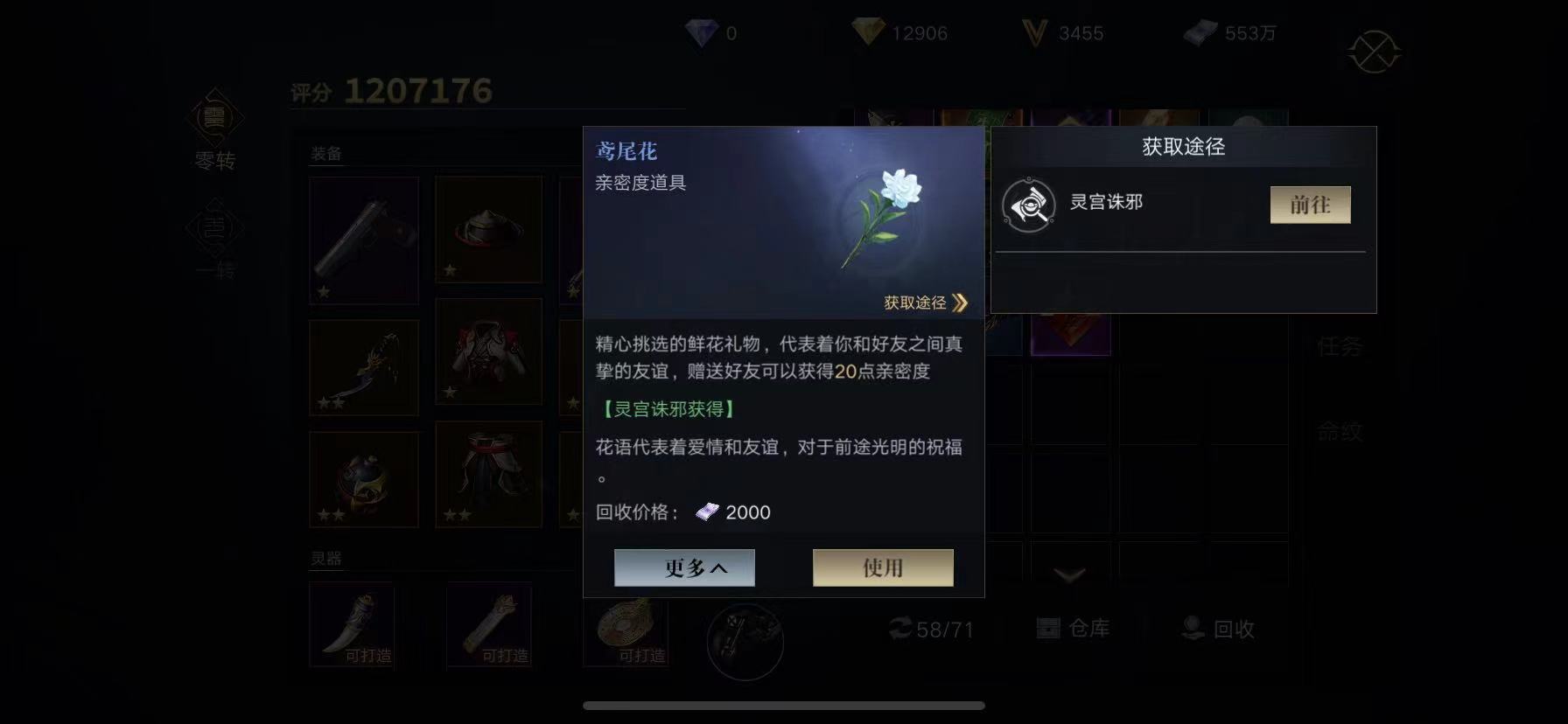
Task: Click the close X icon at top right
Action: pos(1374,52)
